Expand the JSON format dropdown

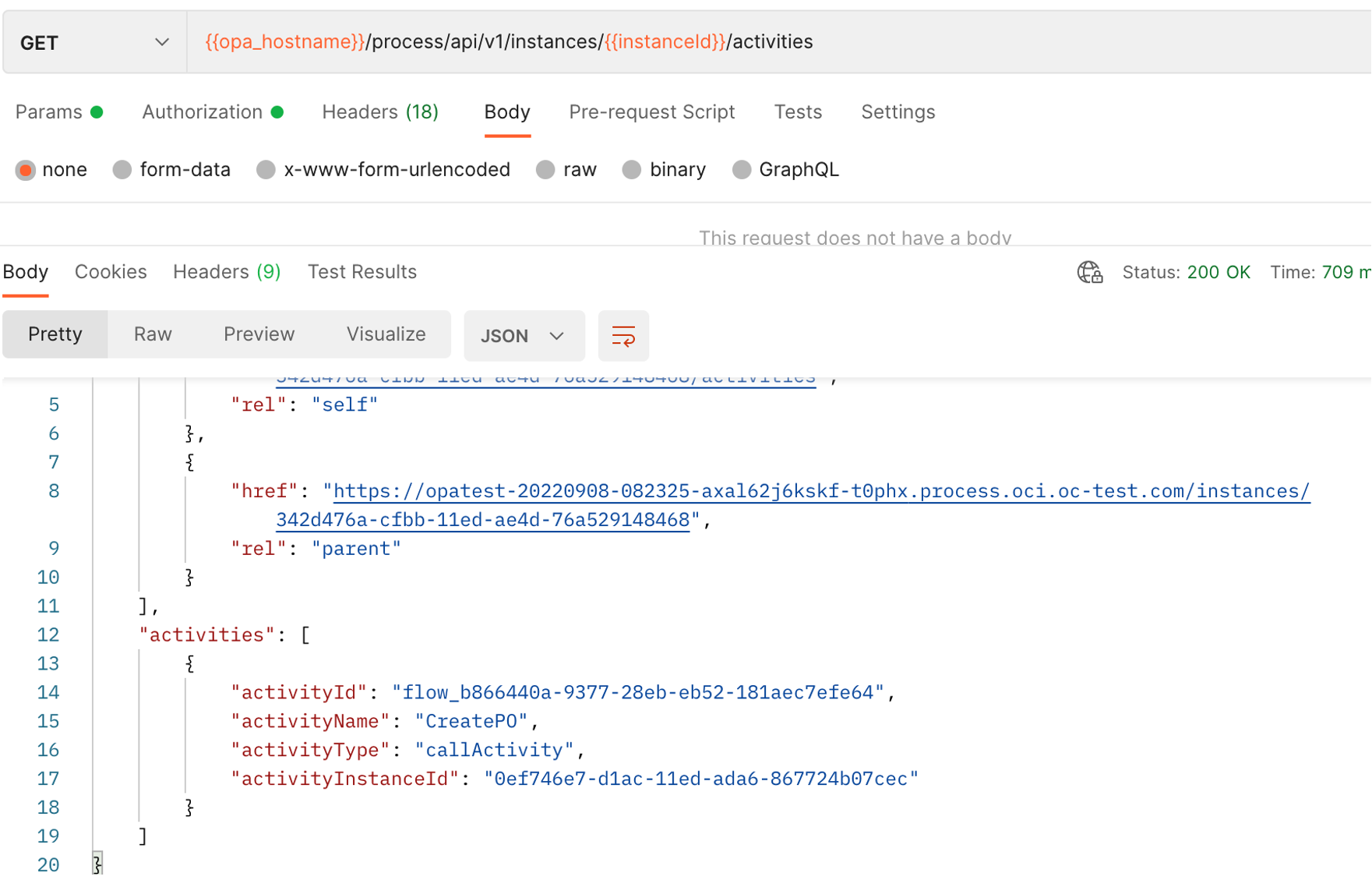click(524, 336)
